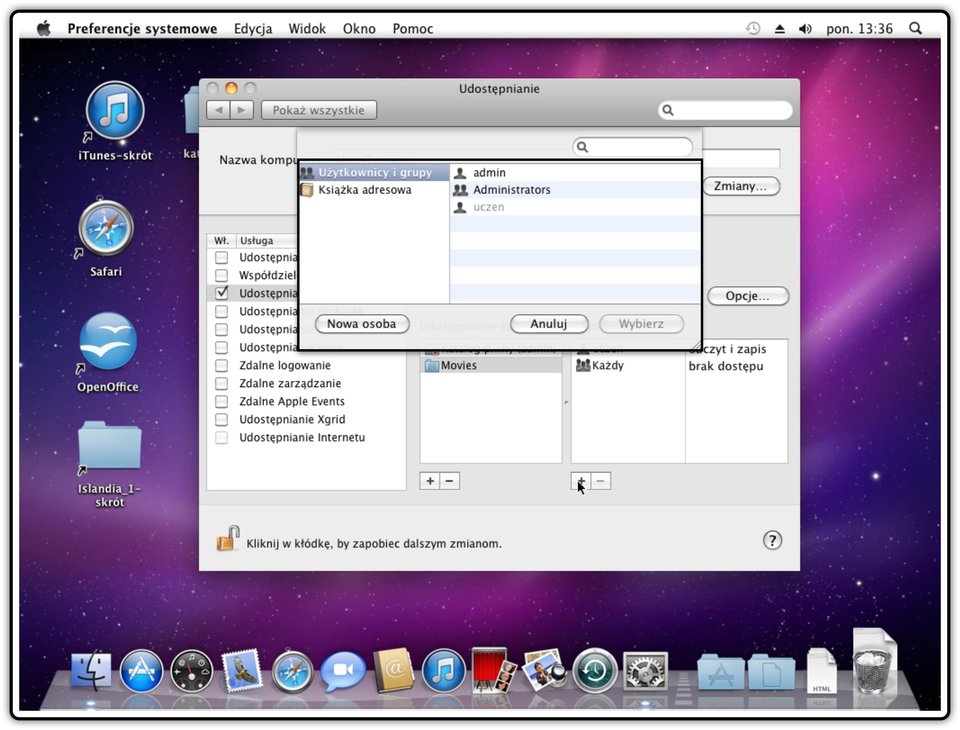Select Książka adresowa source

tap(374, 190)
